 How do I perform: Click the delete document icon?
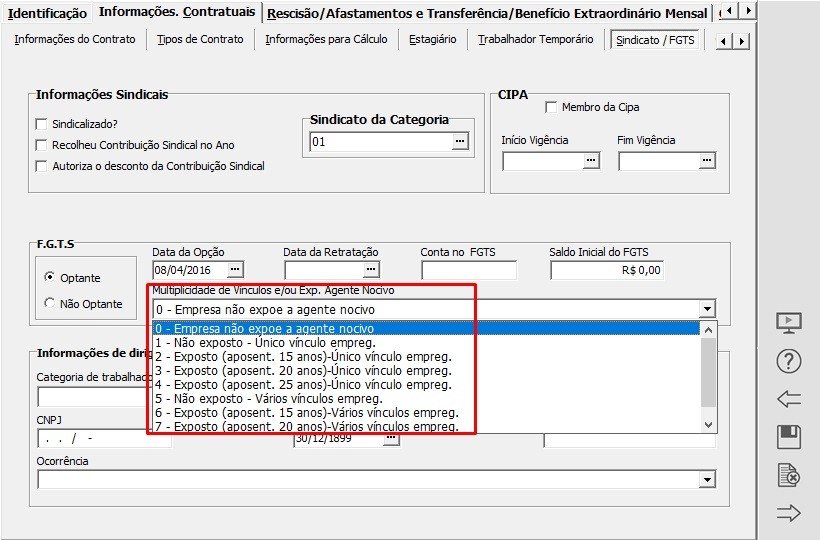click(x=789, y=475)
